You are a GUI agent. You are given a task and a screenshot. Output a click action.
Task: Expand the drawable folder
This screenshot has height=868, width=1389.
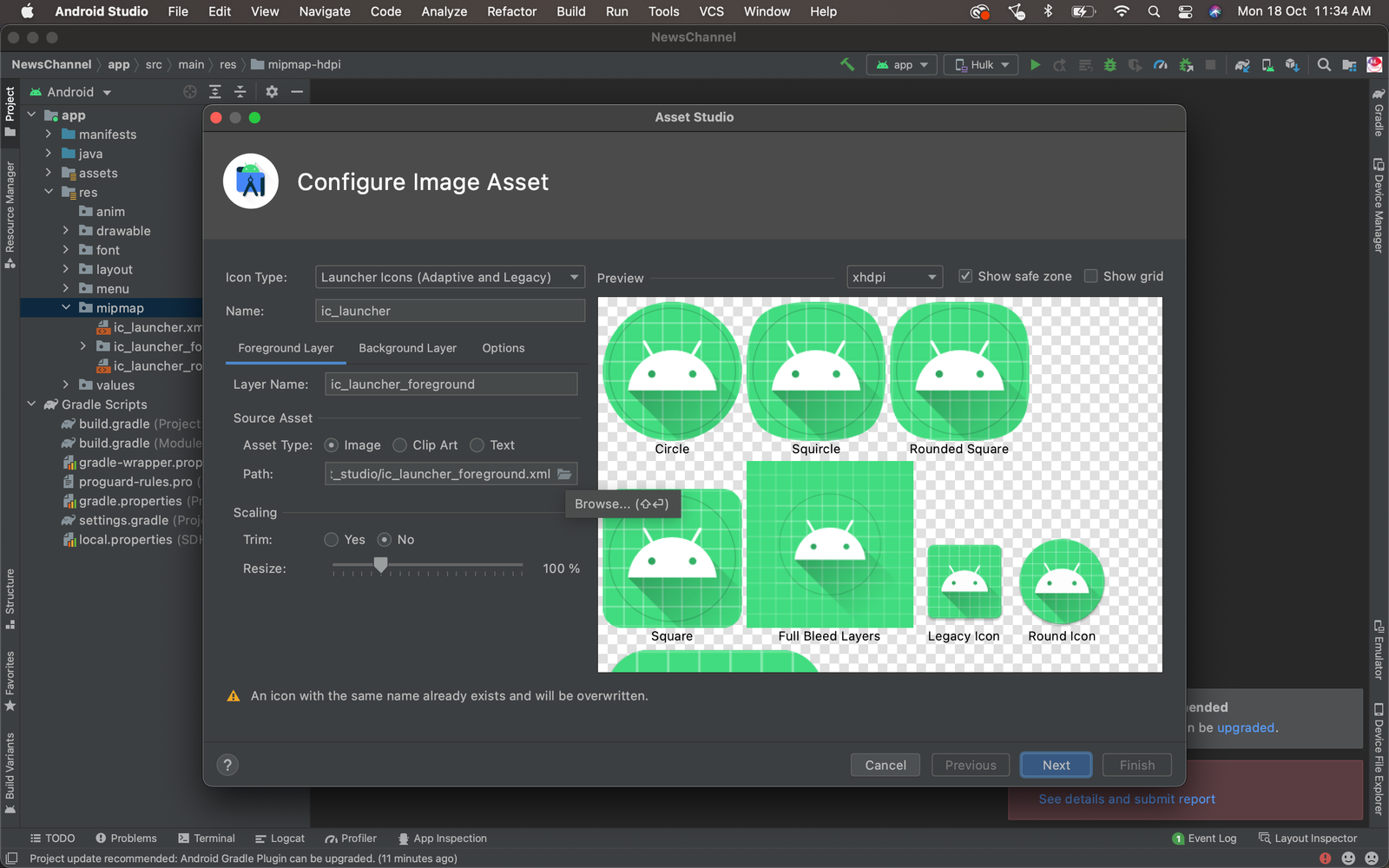(x=66, y=231)
